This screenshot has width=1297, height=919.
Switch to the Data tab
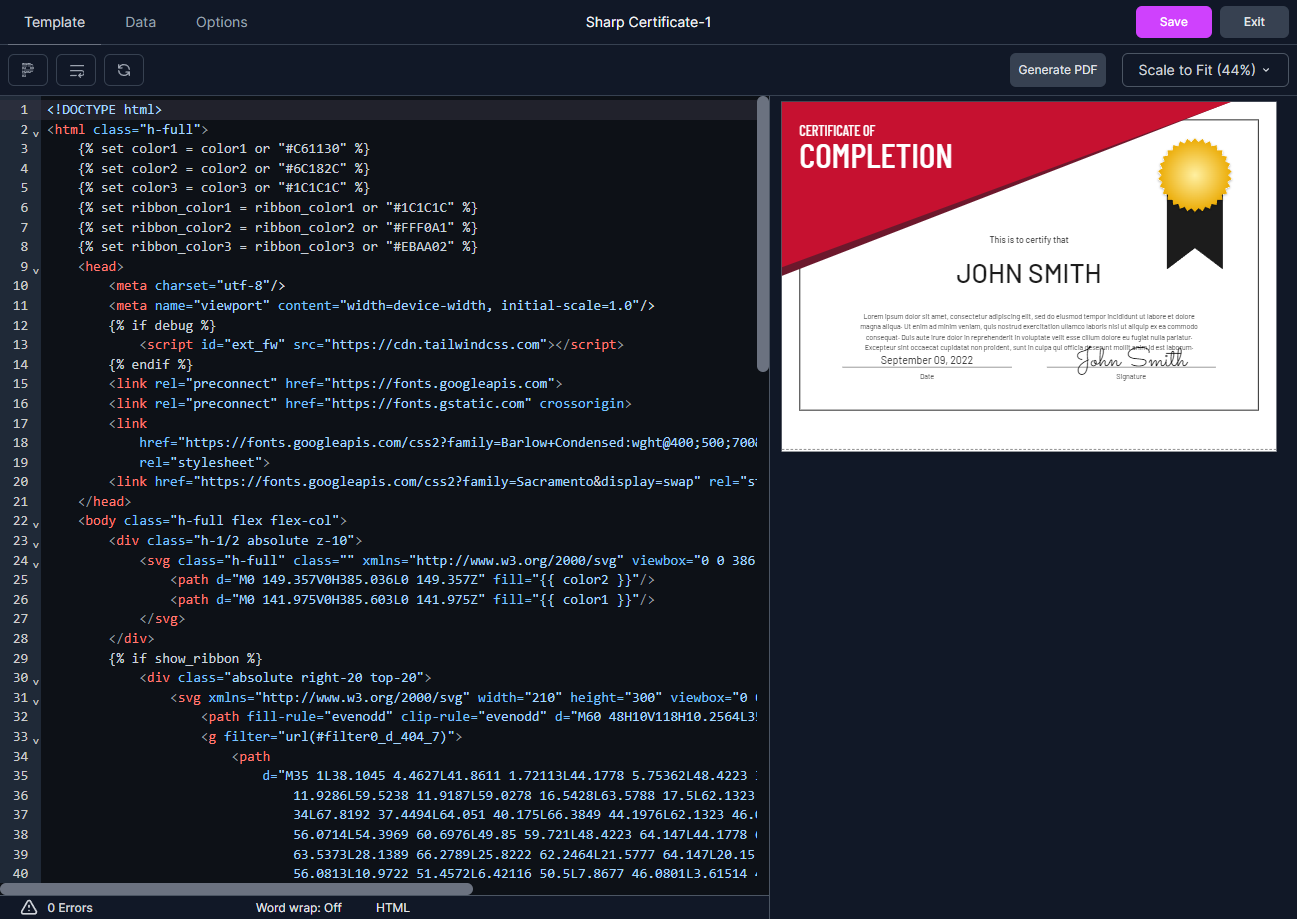pyautogui.click(x=140, y=21)
